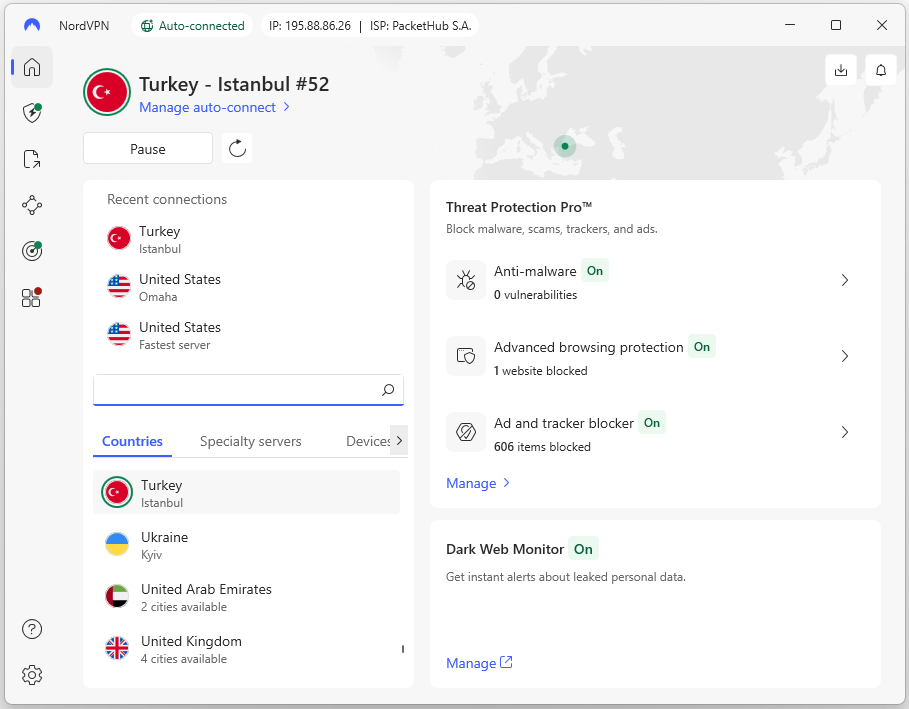
Task: Select United Arab Emirates in countries list
Action: pyautogui.click(x=246, y=597)
